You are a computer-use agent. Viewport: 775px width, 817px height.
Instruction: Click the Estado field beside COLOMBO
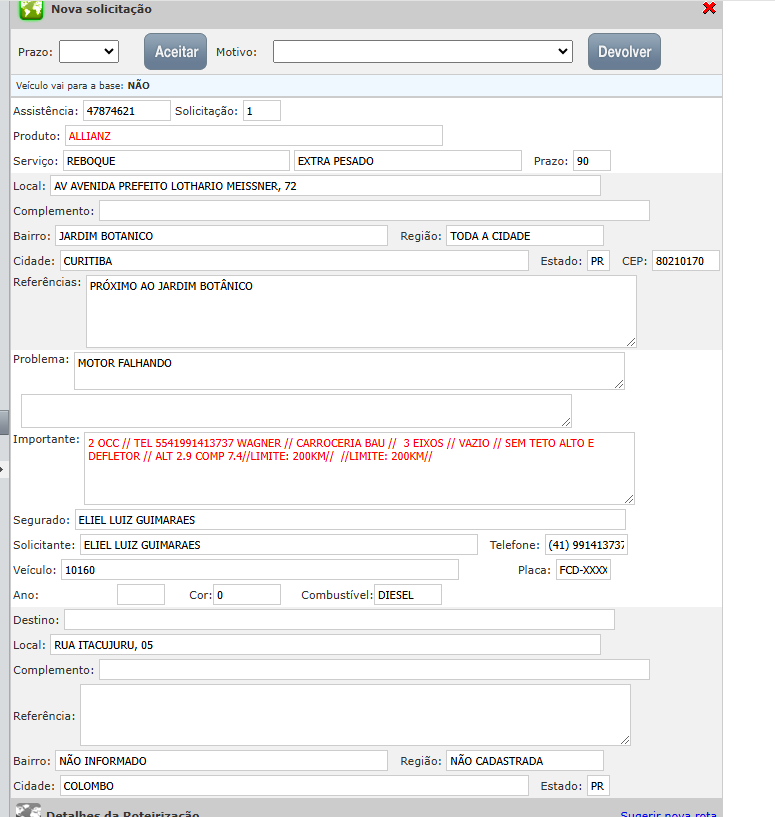598,786
